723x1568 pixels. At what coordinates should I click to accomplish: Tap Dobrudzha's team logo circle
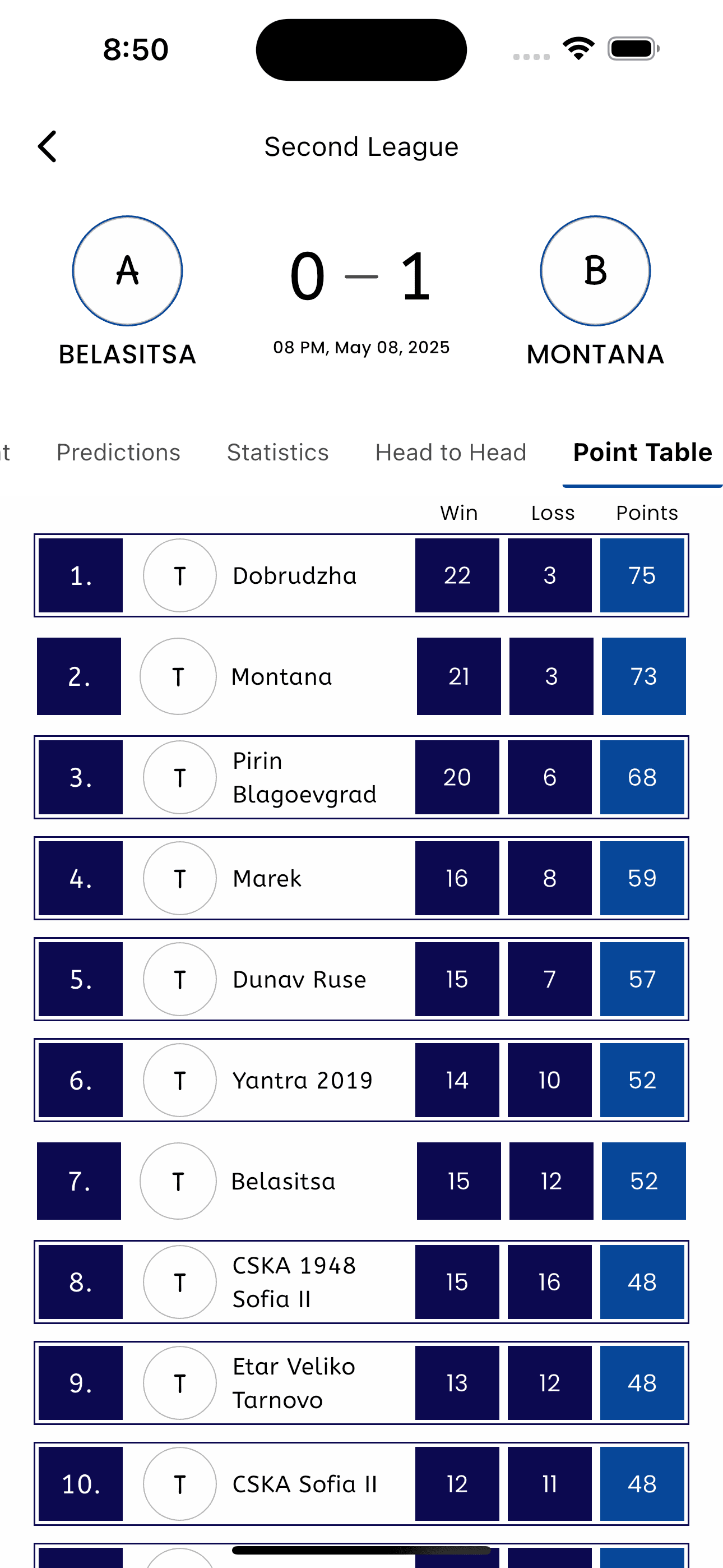179,575
